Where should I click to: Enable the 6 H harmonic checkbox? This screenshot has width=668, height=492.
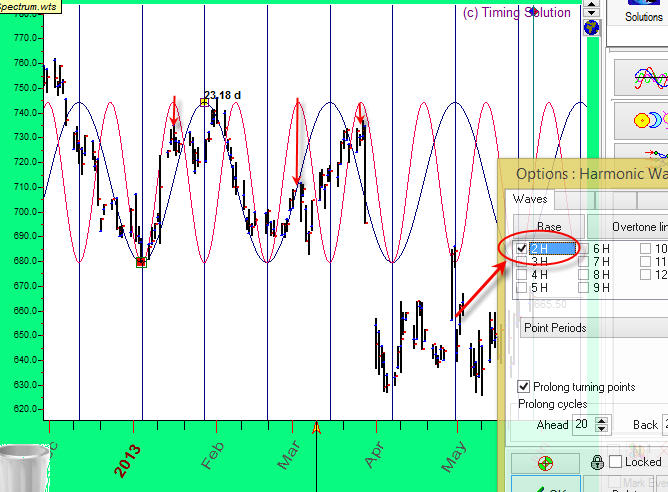584,249
